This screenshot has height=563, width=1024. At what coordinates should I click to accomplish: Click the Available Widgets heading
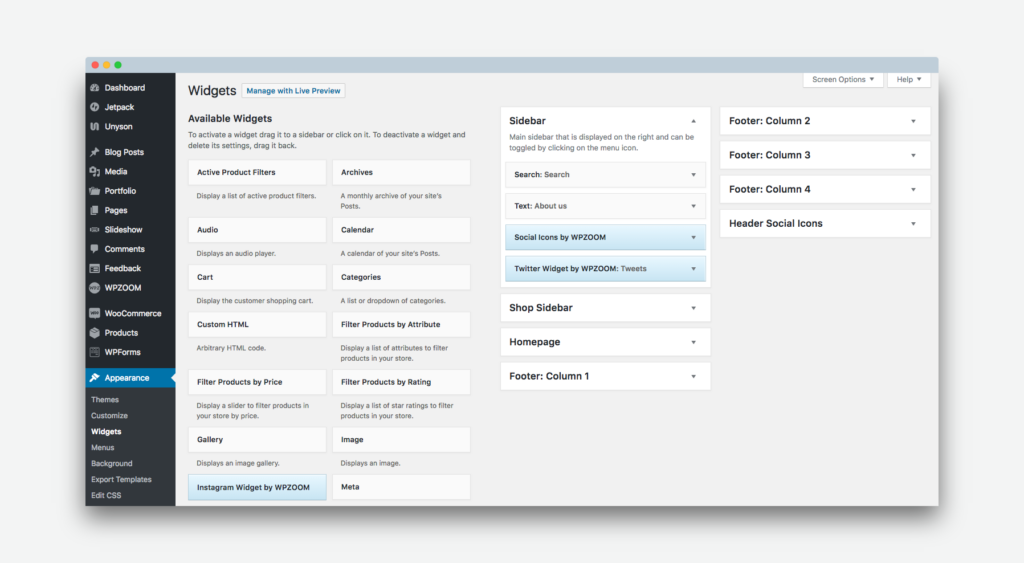pos(230,119)
